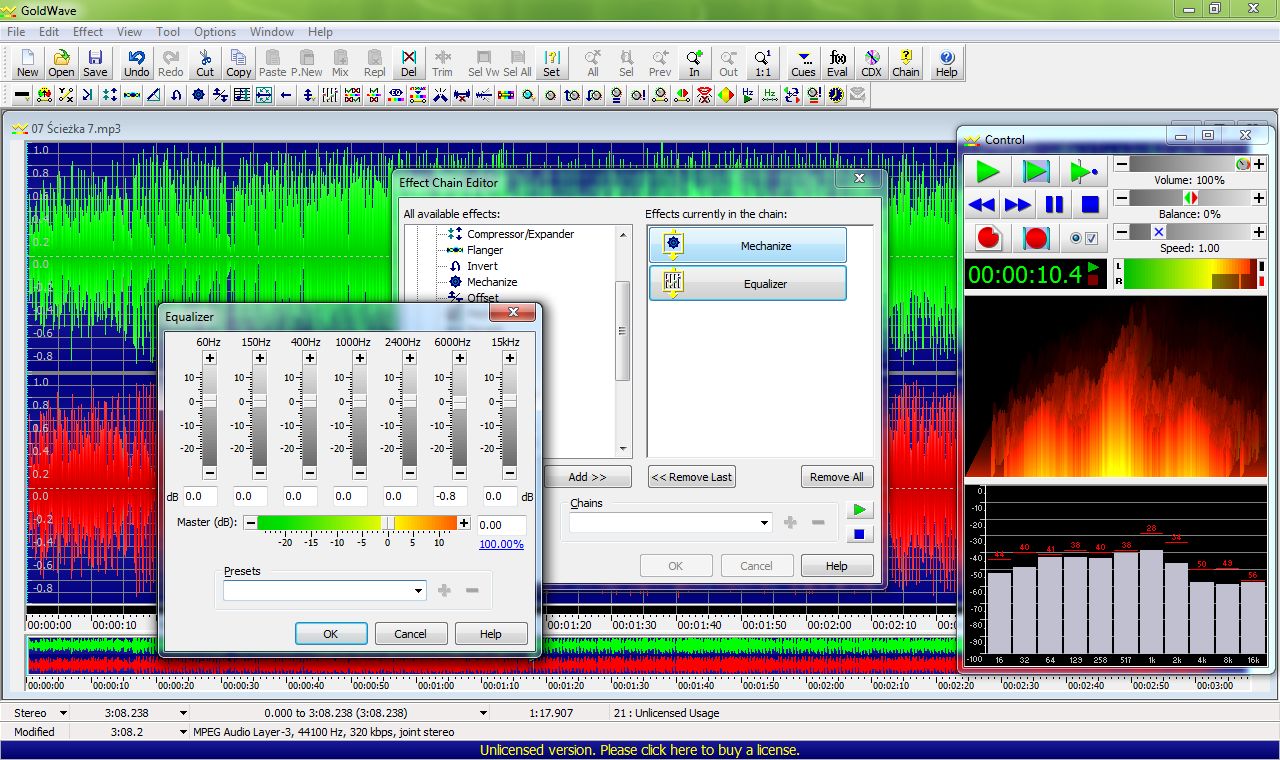Click the Balance slider in the Control window
The height and width of the screenshot is (760, 1280).
click(x=1190, y=198)
